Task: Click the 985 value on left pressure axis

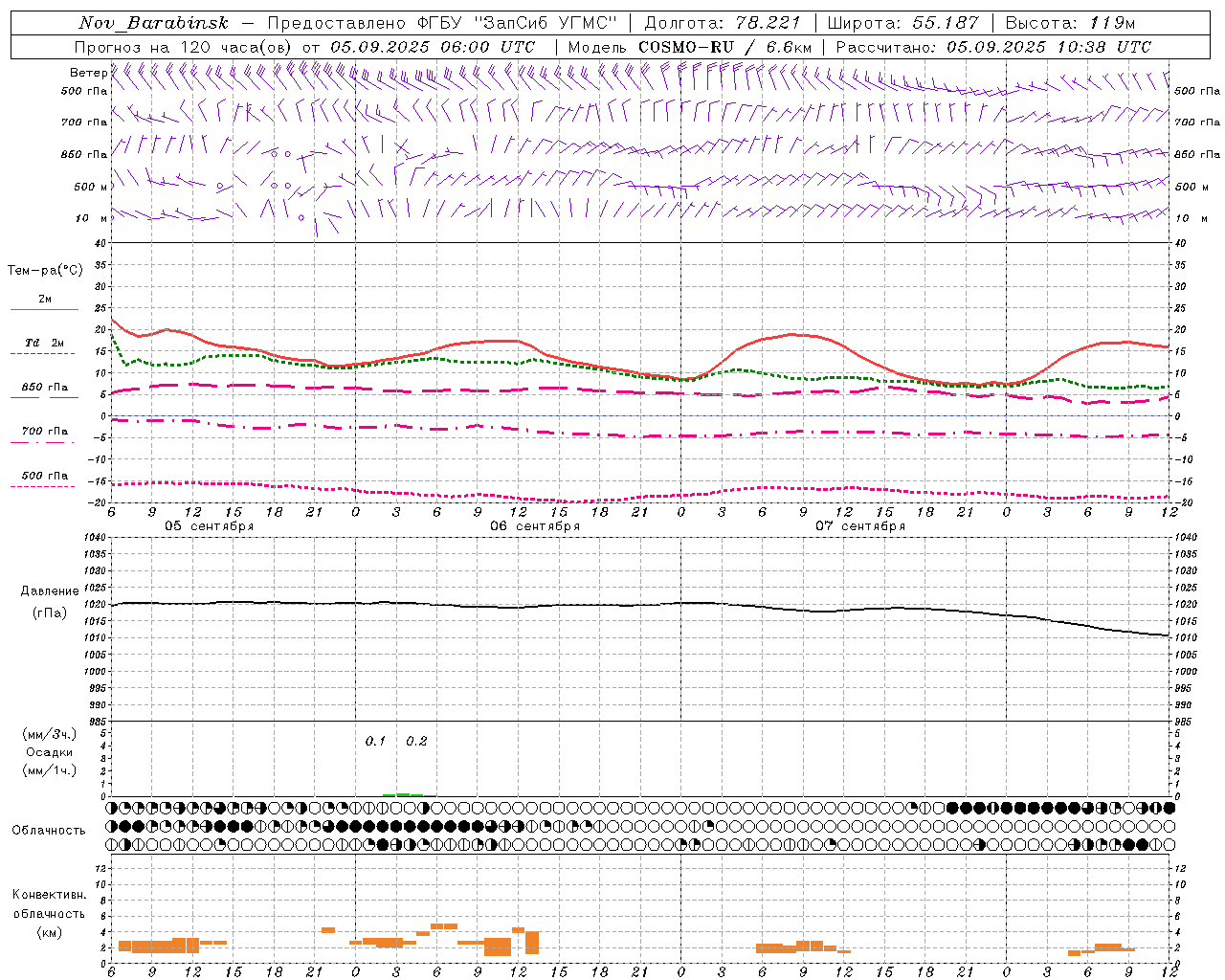Action: 96,722
